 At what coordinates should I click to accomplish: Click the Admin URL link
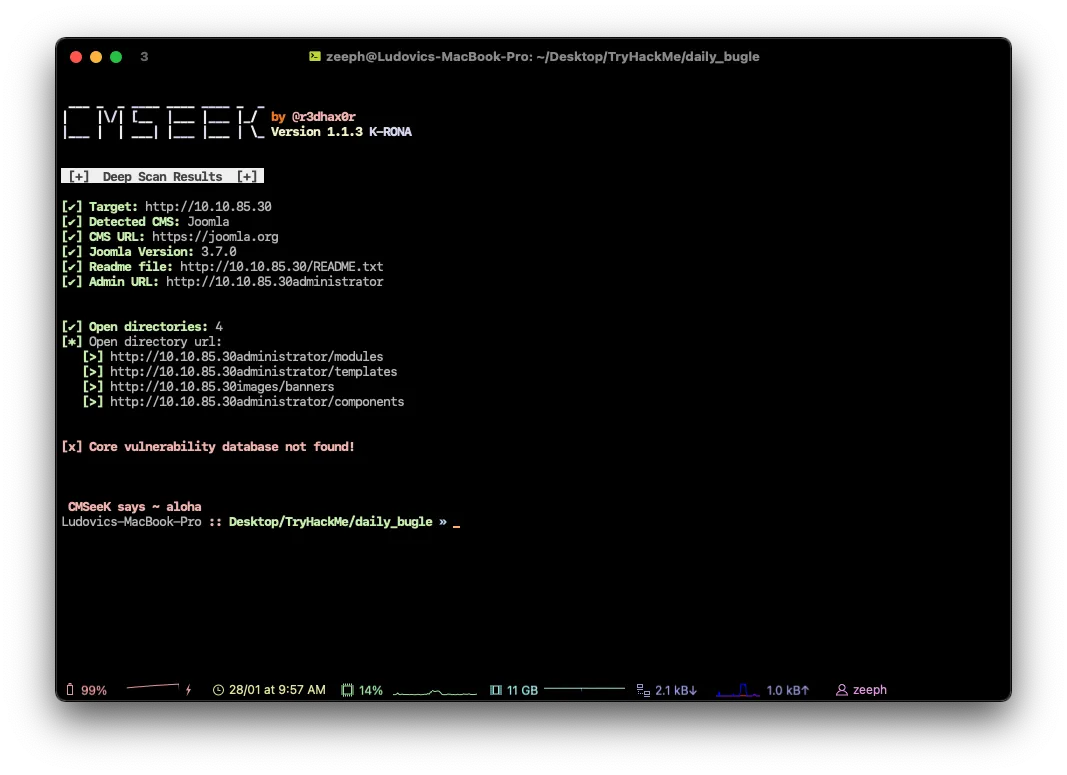(274, 282)
